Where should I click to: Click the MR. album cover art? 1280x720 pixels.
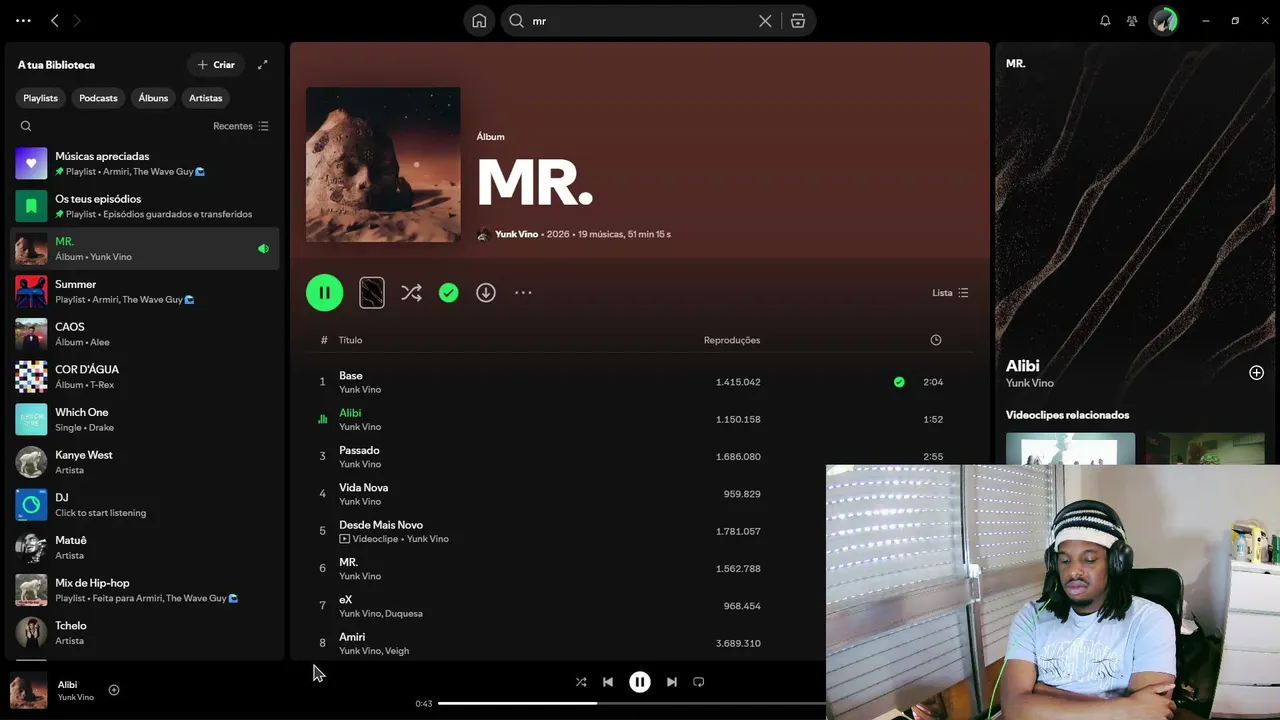pos(383,165)
